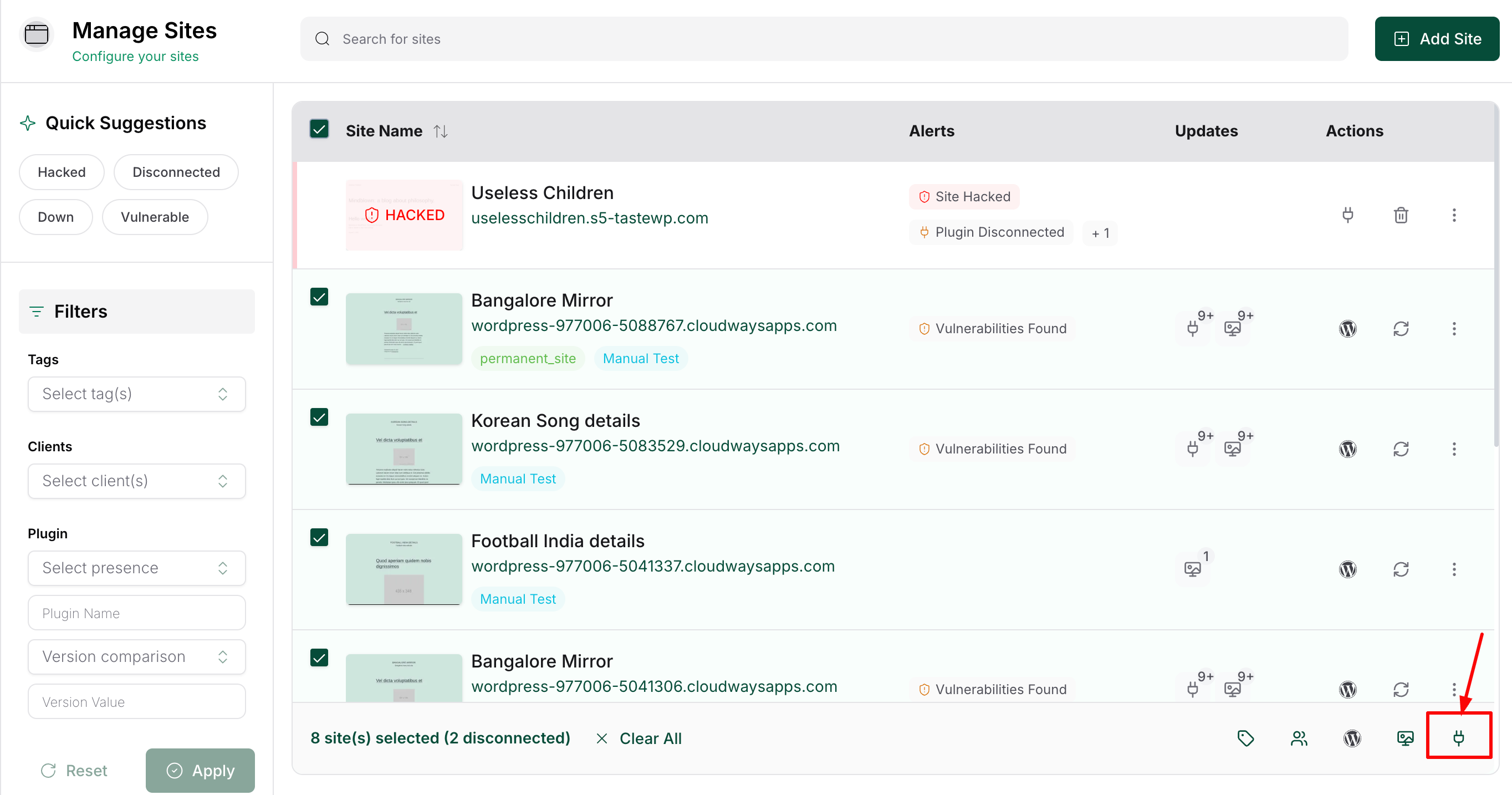The image size is (1512, 795).
Task: Click sync icon for Football India details
Action: coord(1401,569)
